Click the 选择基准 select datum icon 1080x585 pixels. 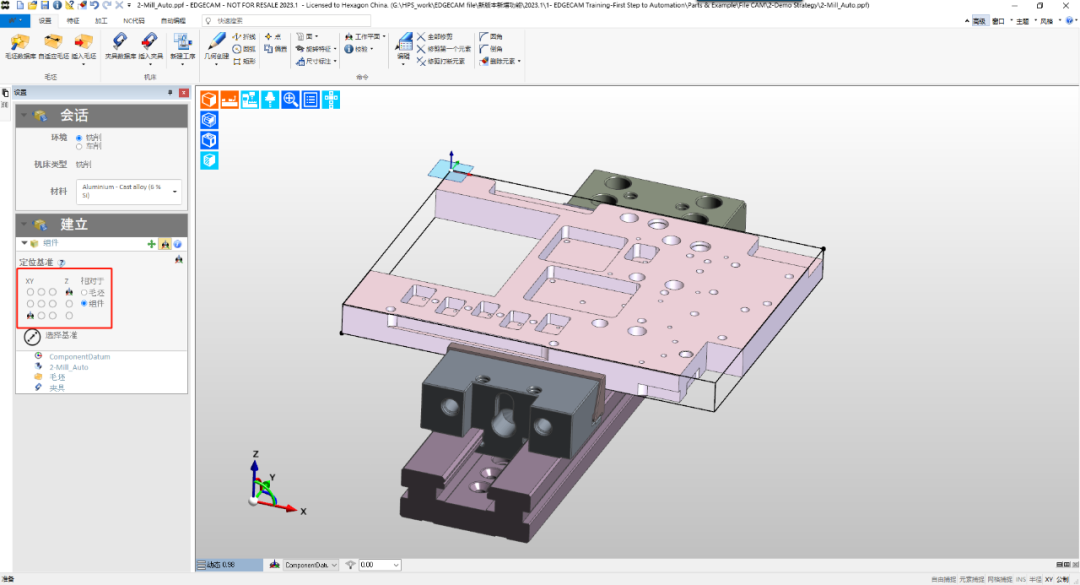32,336
